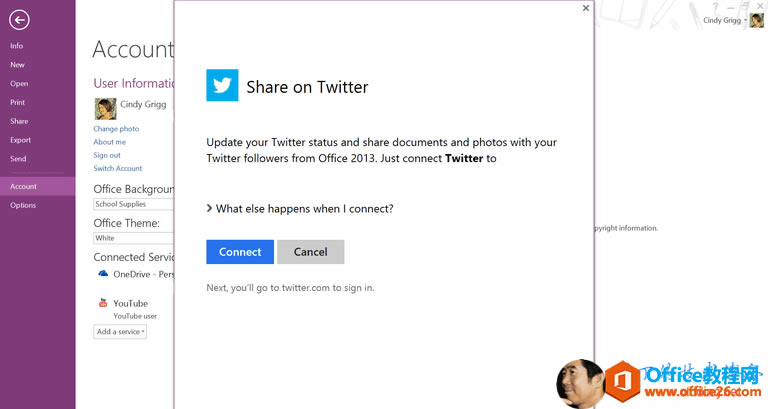Open Options from the sidebar
The image size is (768, 409).
click(x=23, y=205)
